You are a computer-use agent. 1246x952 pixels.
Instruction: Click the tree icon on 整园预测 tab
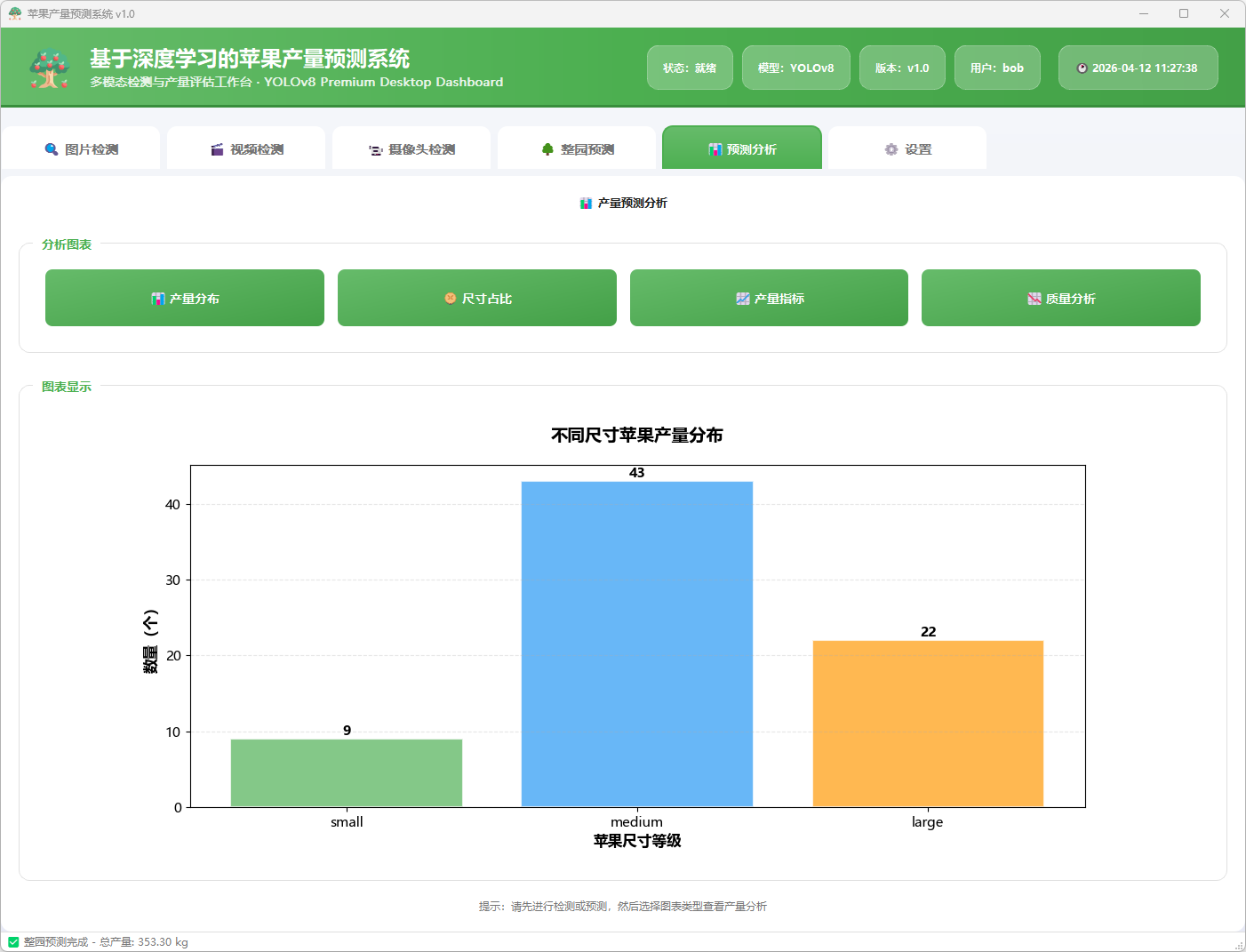547,149
